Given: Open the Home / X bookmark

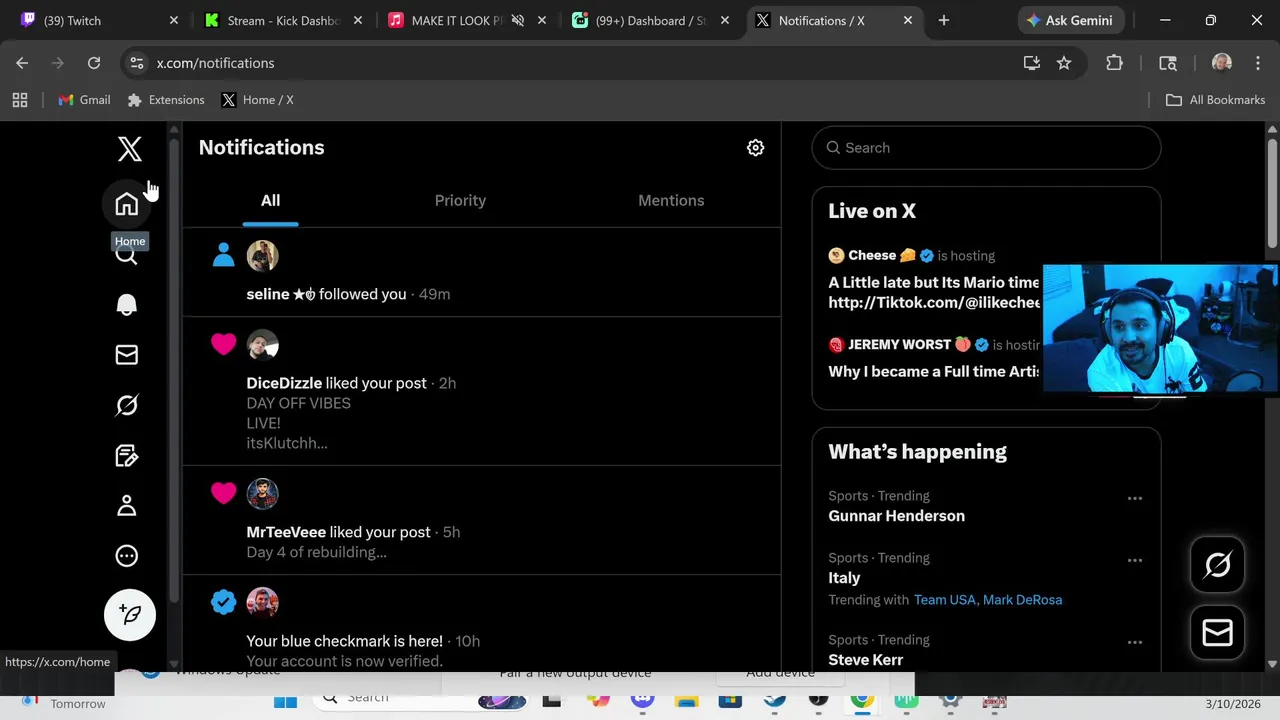Looking at the screenshot, I should point(257,100).
